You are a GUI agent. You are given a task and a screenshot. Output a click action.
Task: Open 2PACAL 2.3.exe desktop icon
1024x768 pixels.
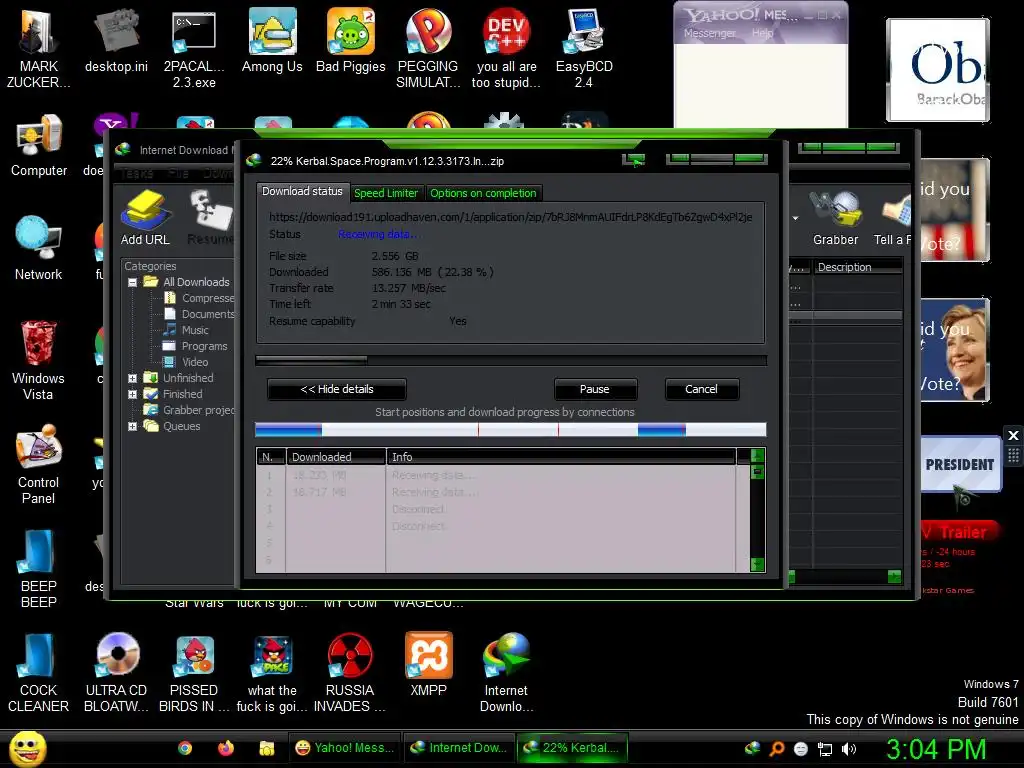[x=194, y=47]
